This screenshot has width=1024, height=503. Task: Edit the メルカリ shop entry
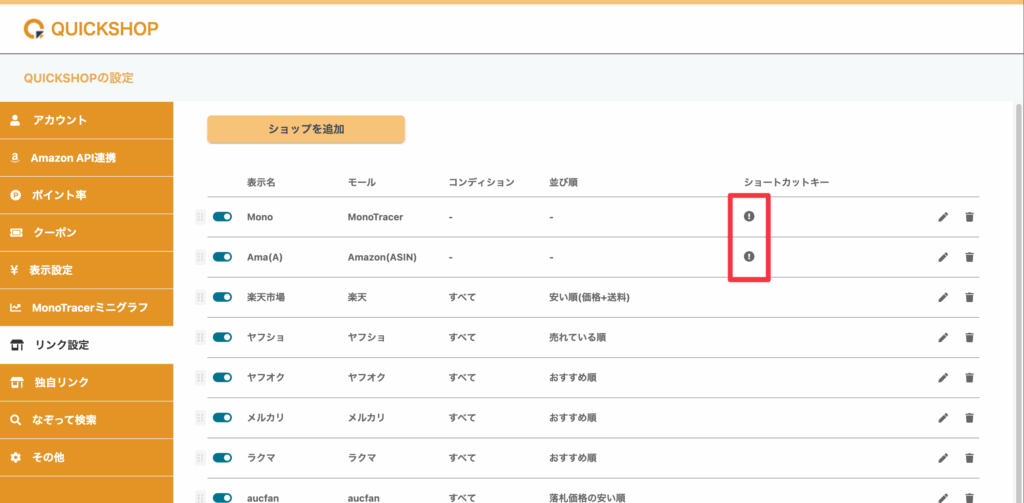pos(943,418)
